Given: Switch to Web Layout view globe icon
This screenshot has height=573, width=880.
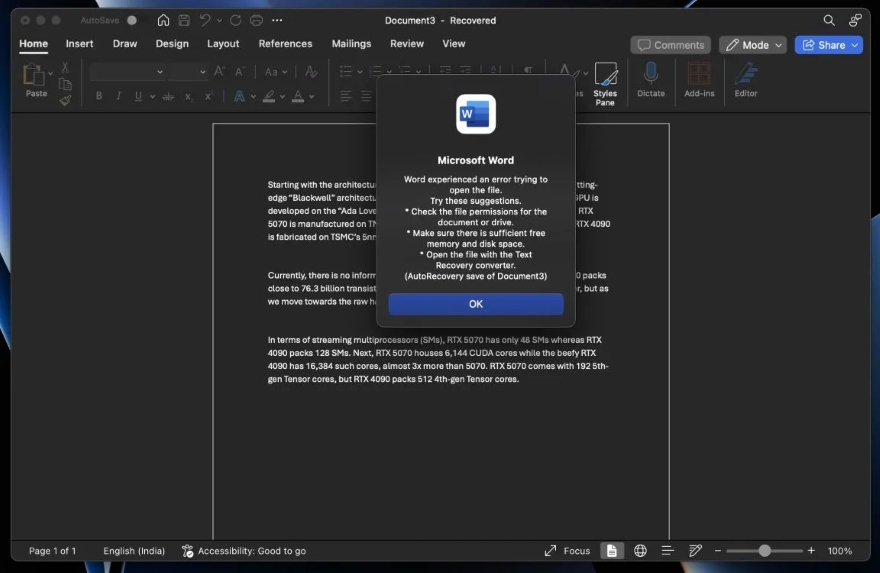Looking at the screenshot, I should tap(640, 551).
